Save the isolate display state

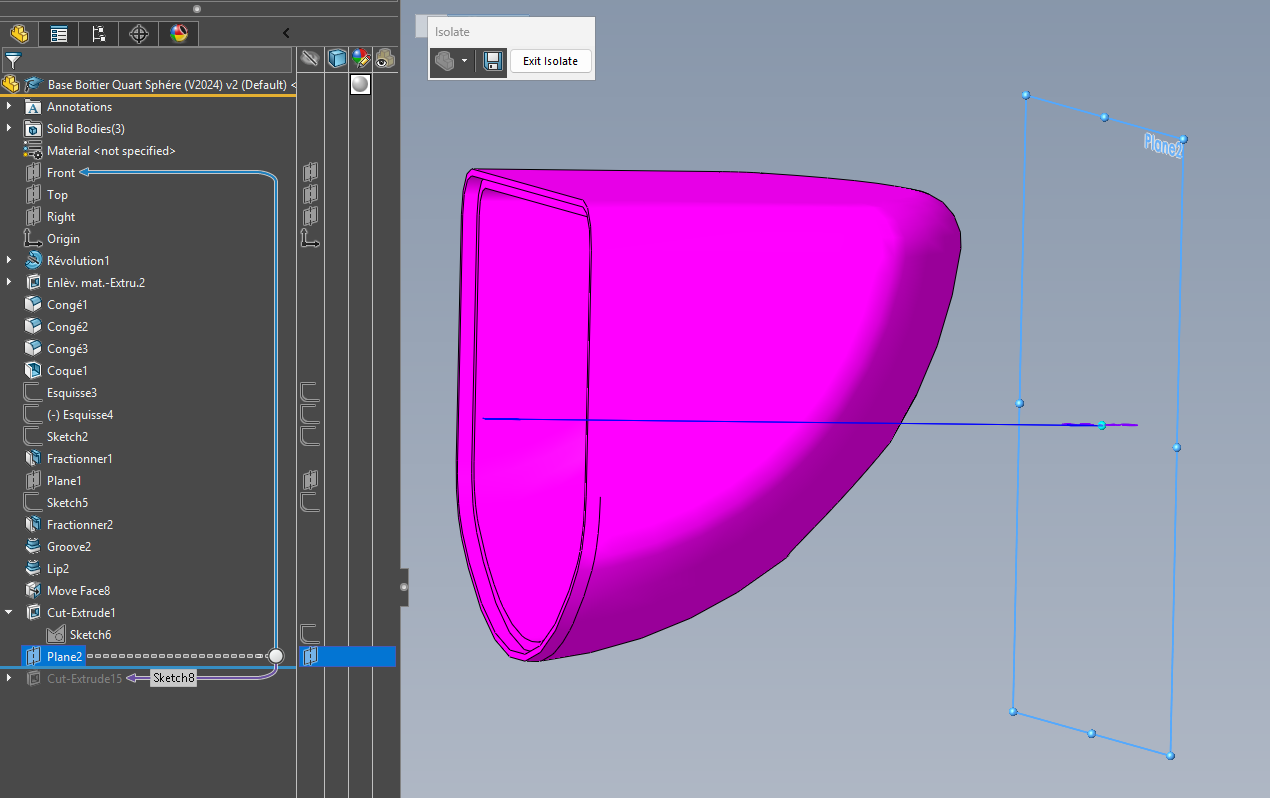coord(493,61)
